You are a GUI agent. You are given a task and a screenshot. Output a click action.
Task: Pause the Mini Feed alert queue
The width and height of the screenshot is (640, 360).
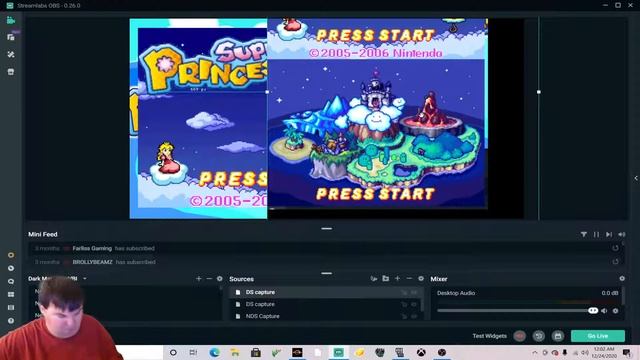596,234
